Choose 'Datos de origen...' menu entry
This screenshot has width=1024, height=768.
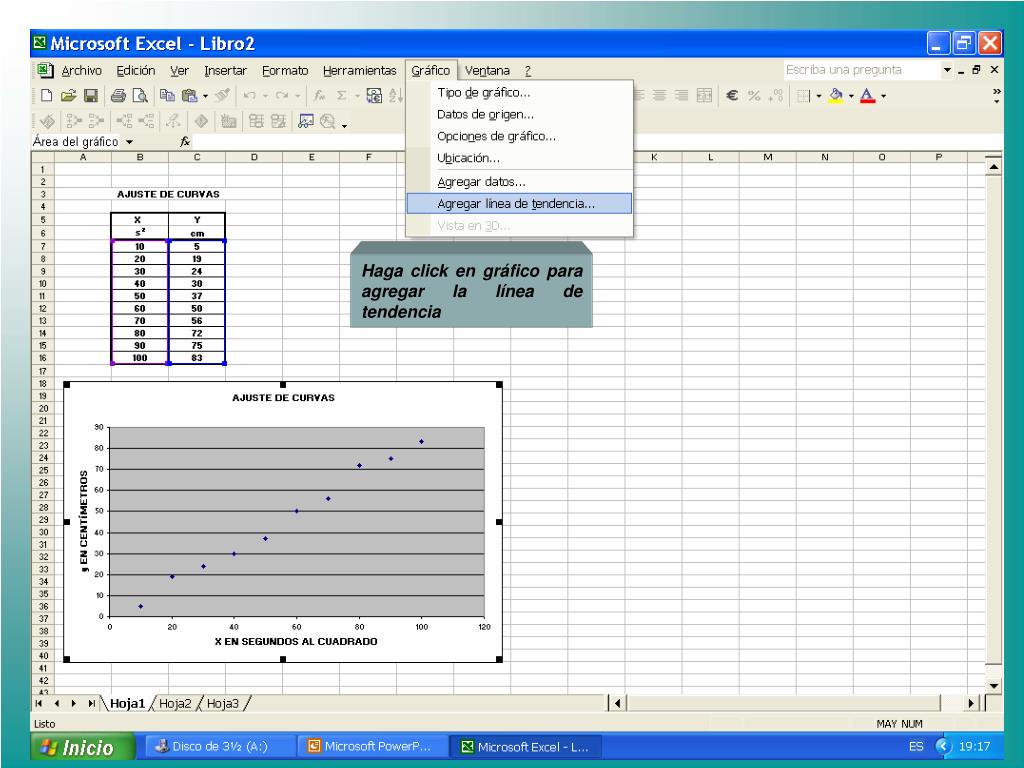pos(519,114)
